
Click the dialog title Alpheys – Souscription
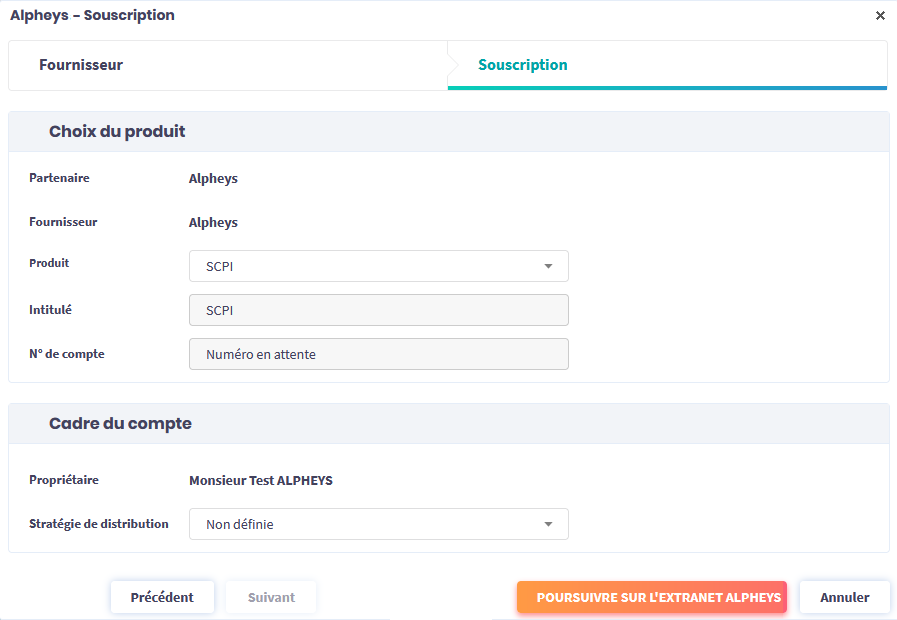pos(92,15)
